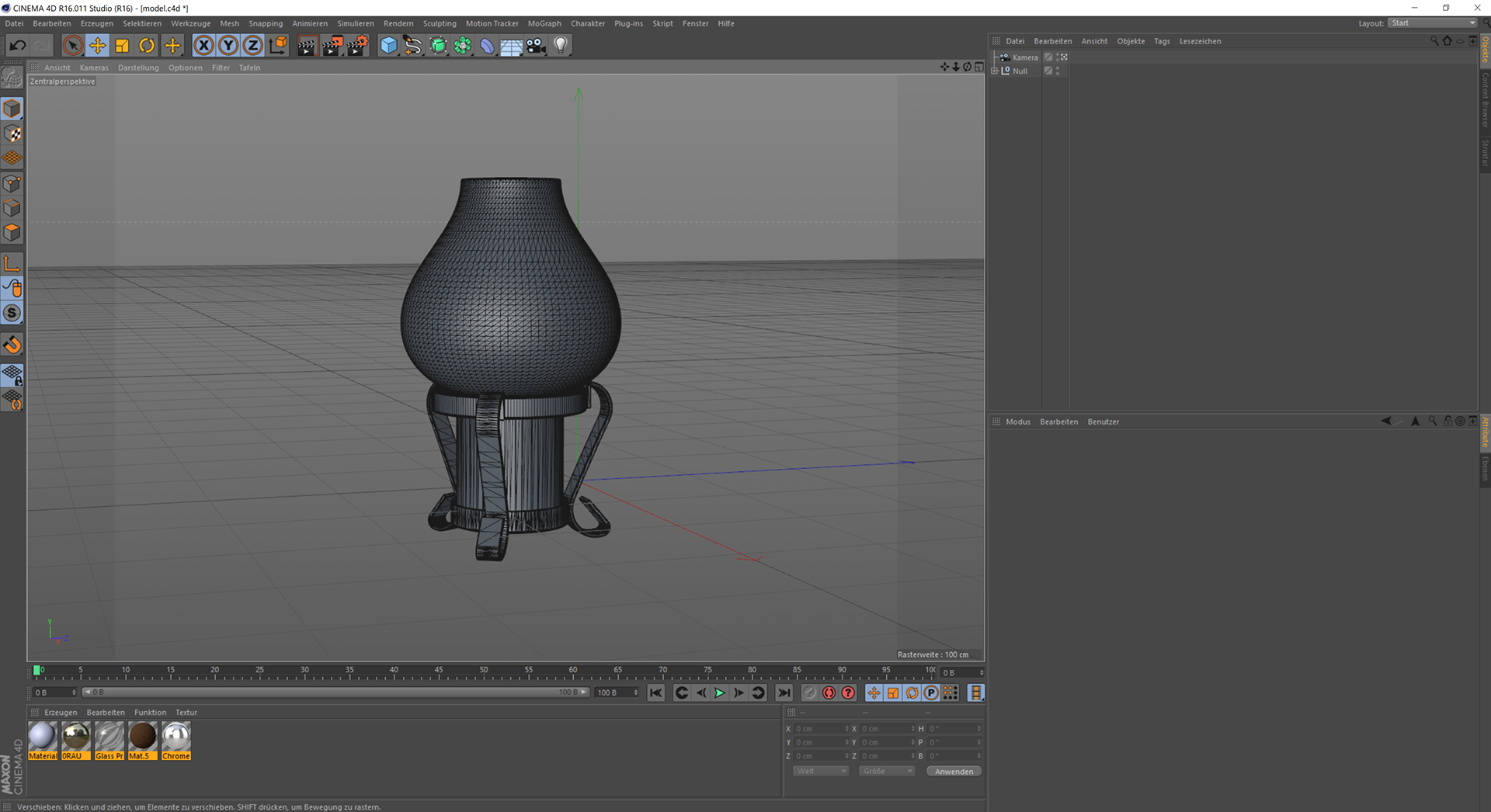Switch to Edges mode
Viewport: 1491px width, 812px height.
point(12,208)
